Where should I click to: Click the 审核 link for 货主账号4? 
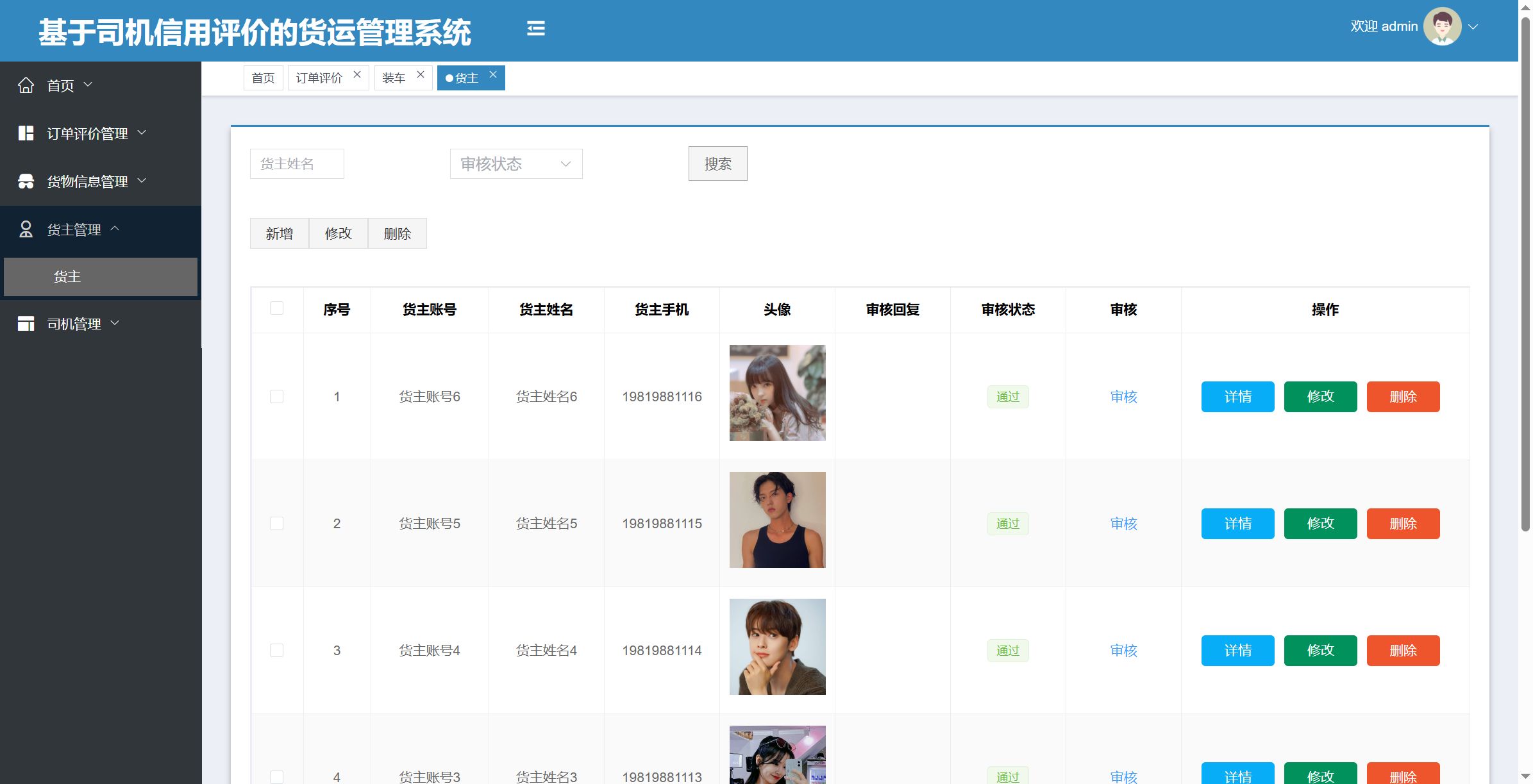tap(1123, 651)
